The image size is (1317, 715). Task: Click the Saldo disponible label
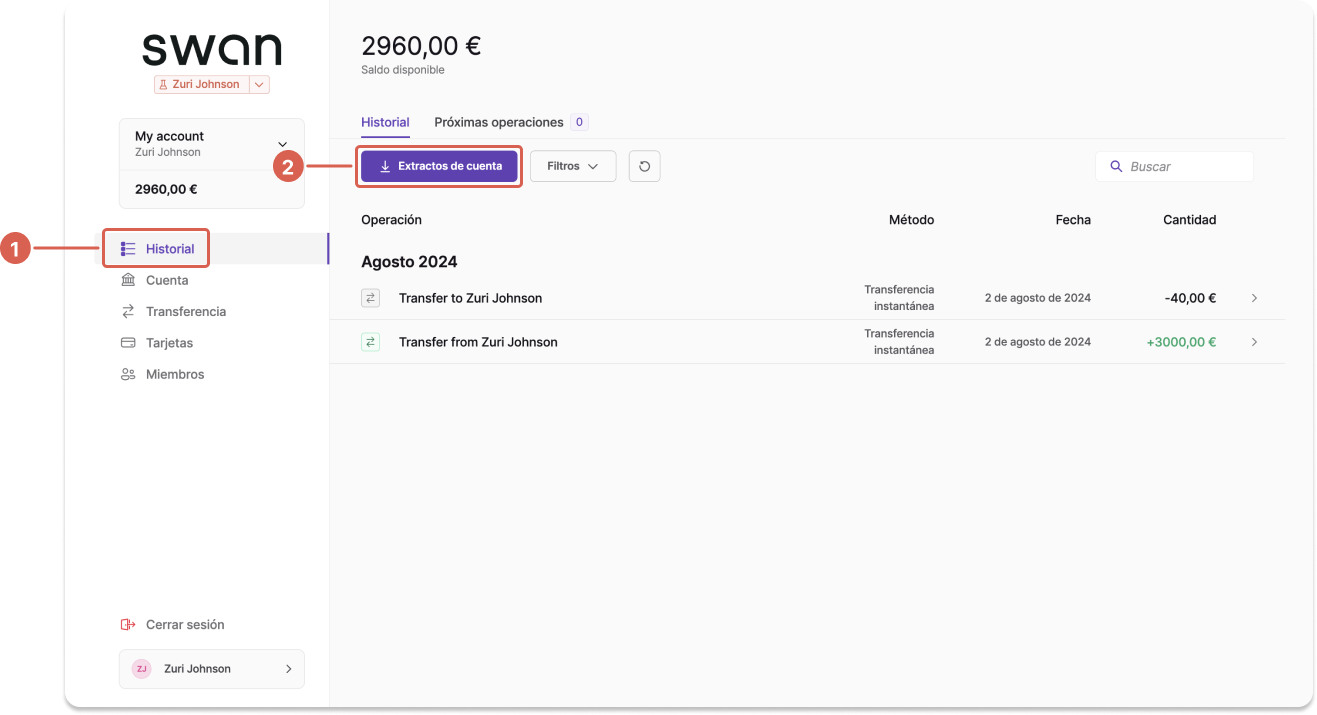coord(403,70)
